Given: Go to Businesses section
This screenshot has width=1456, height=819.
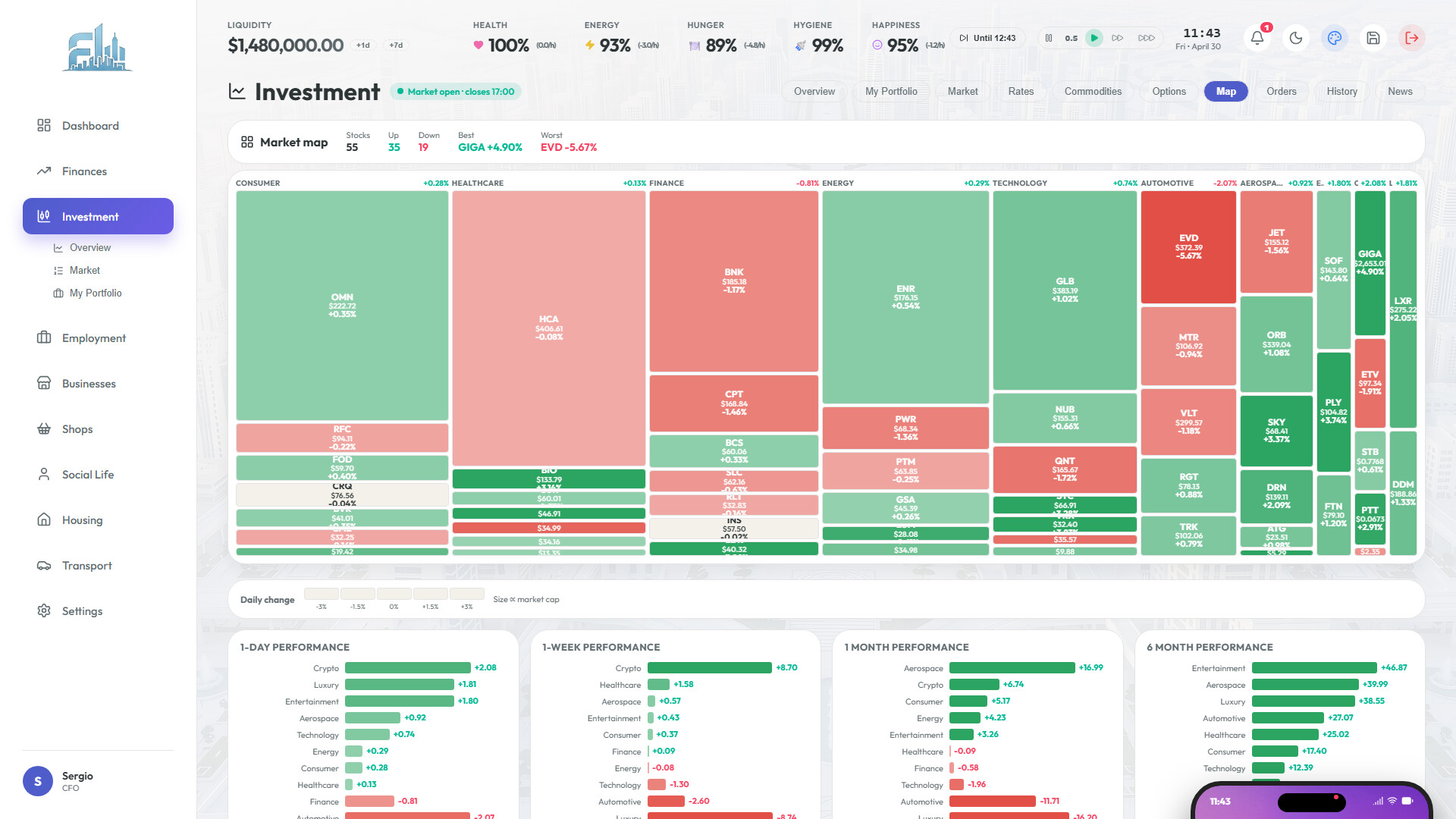Looking at the screenshot, I should (98, 384).
